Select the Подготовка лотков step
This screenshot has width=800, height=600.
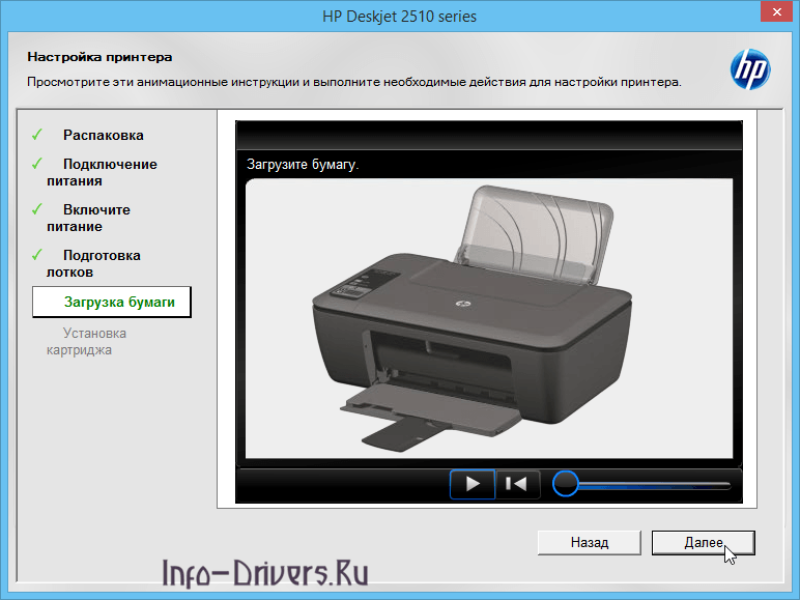pos(93,263)
